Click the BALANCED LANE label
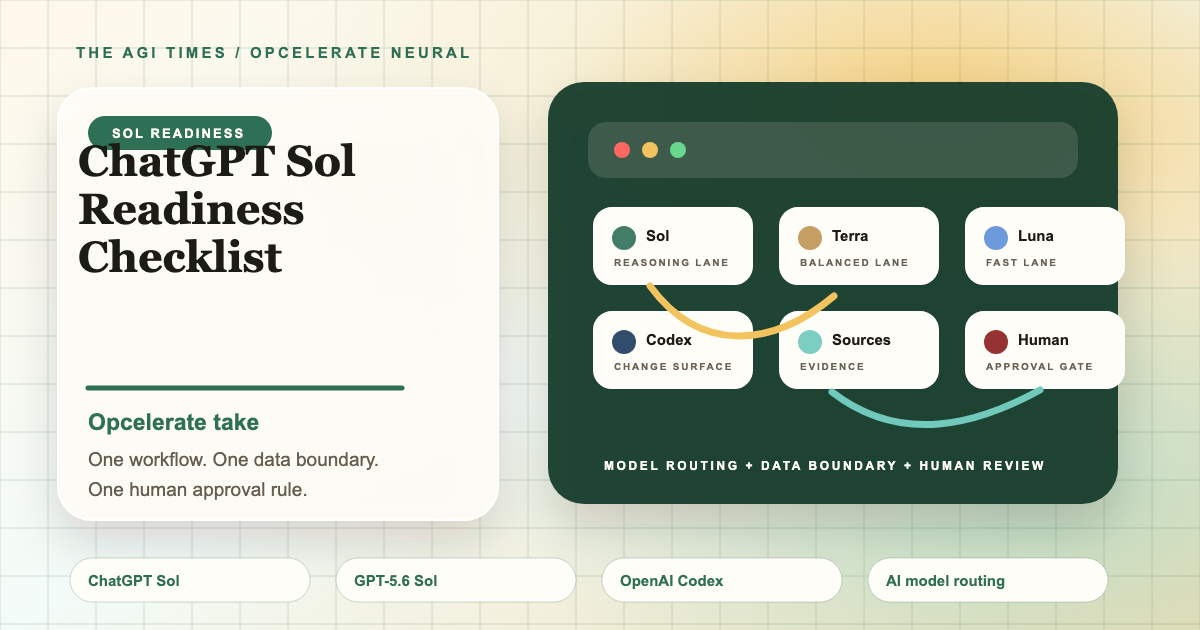The width and height of the screenshot is (1200, 630). 854,263
